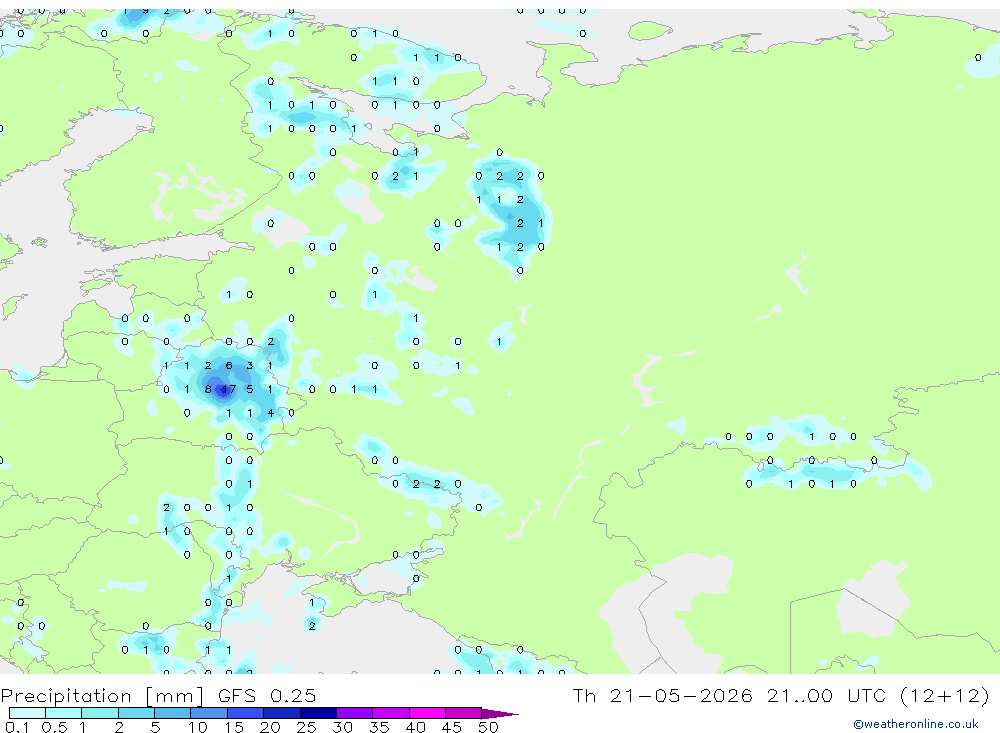Viewport: 1000px width, 733px height.
Task: Click the '0.5' legend scale label
Action: tap(54, 727)
